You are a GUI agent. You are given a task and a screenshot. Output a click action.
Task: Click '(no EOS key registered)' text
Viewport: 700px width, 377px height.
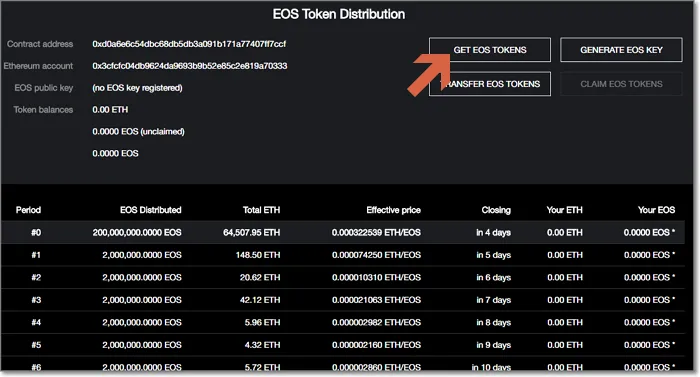coord(137,88)
